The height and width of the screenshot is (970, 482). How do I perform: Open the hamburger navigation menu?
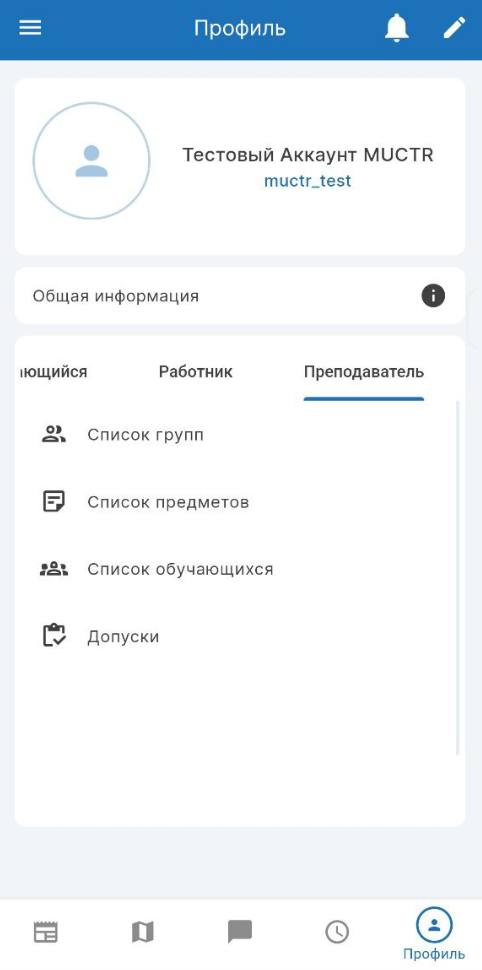30,28
